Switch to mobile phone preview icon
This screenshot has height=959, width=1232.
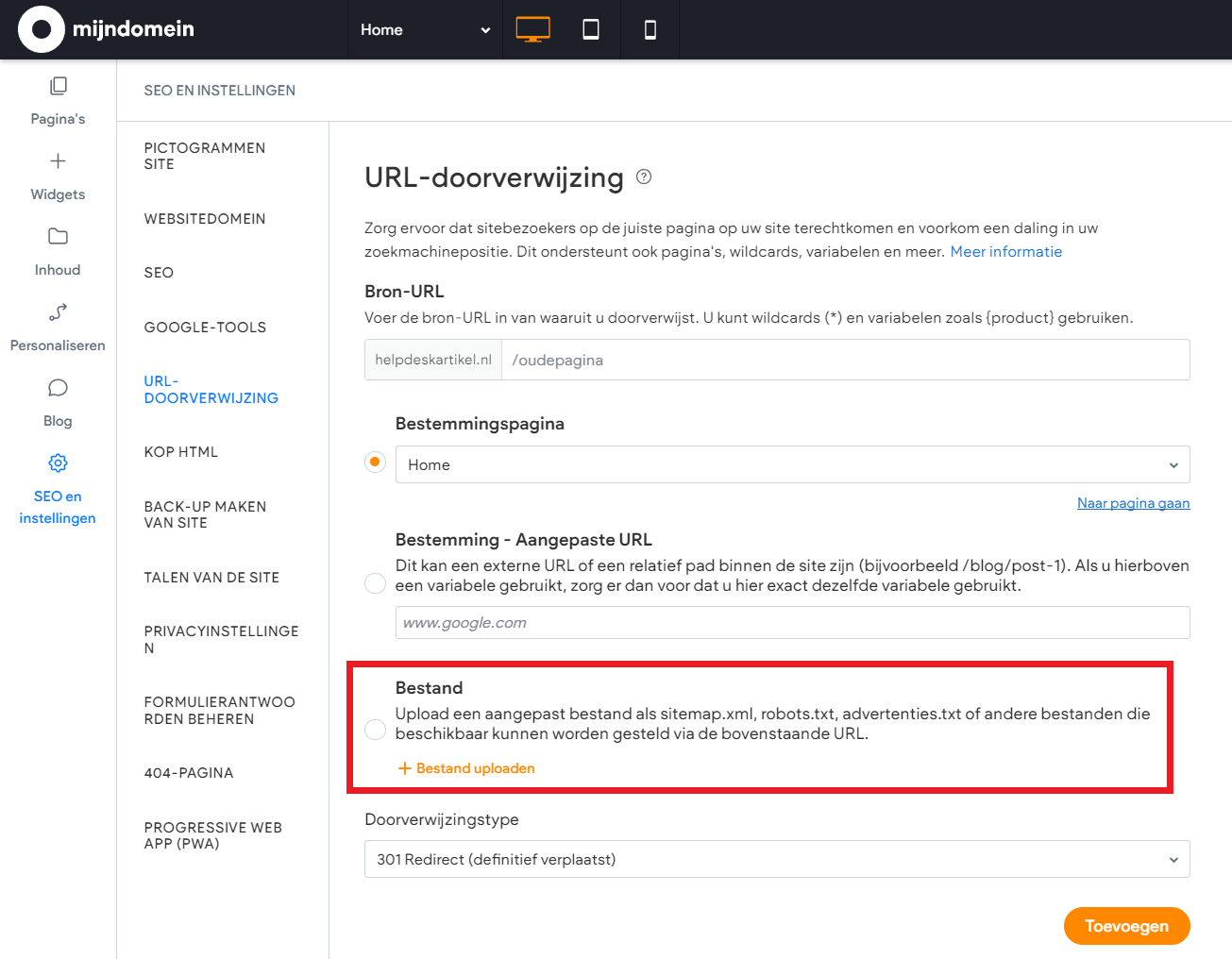point(650,29)
